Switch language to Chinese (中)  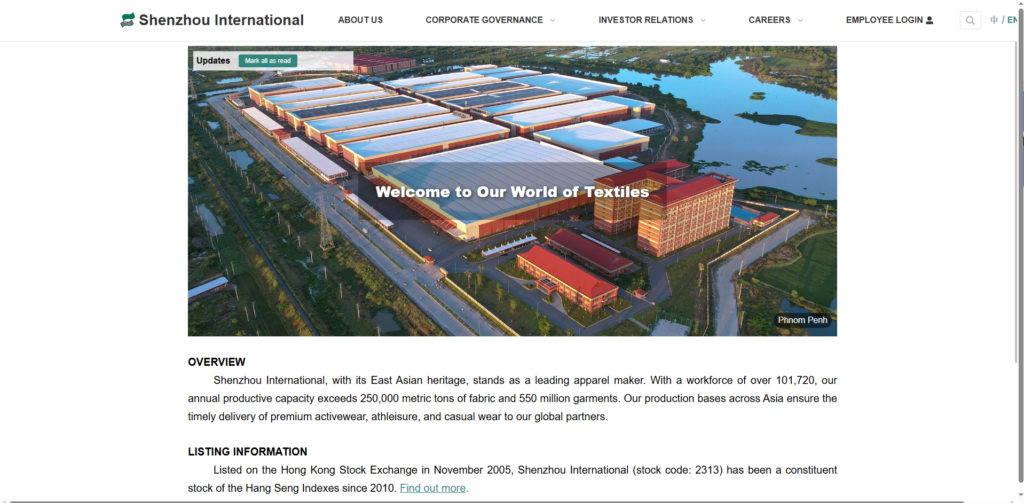(994, 20)
